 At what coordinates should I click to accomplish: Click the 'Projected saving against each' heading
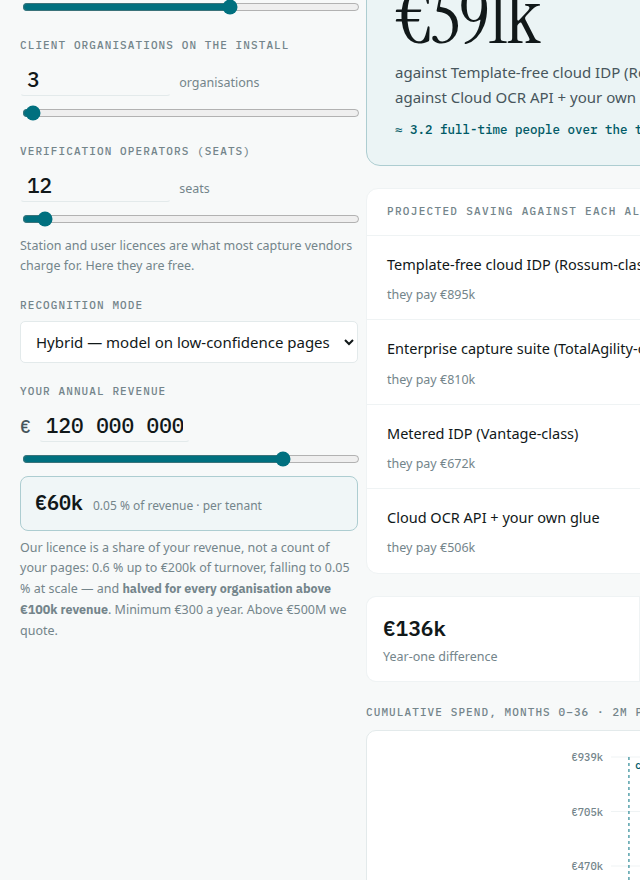513,212
